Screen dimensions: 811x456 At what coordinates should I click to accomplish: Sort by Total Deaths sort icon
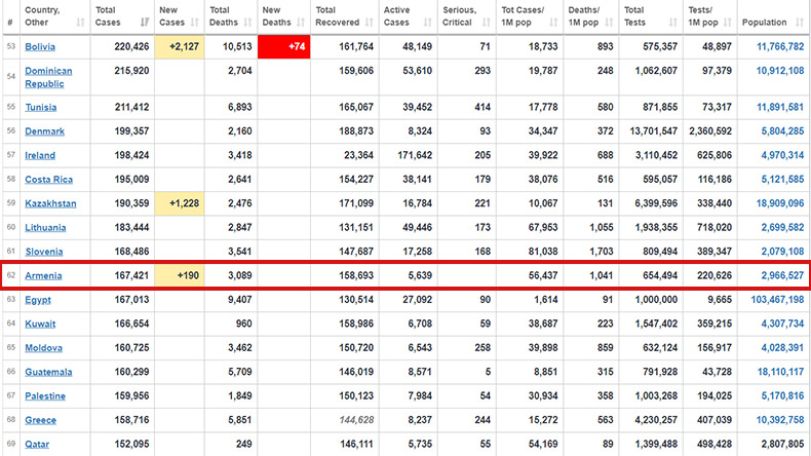(x=248, y=22)
